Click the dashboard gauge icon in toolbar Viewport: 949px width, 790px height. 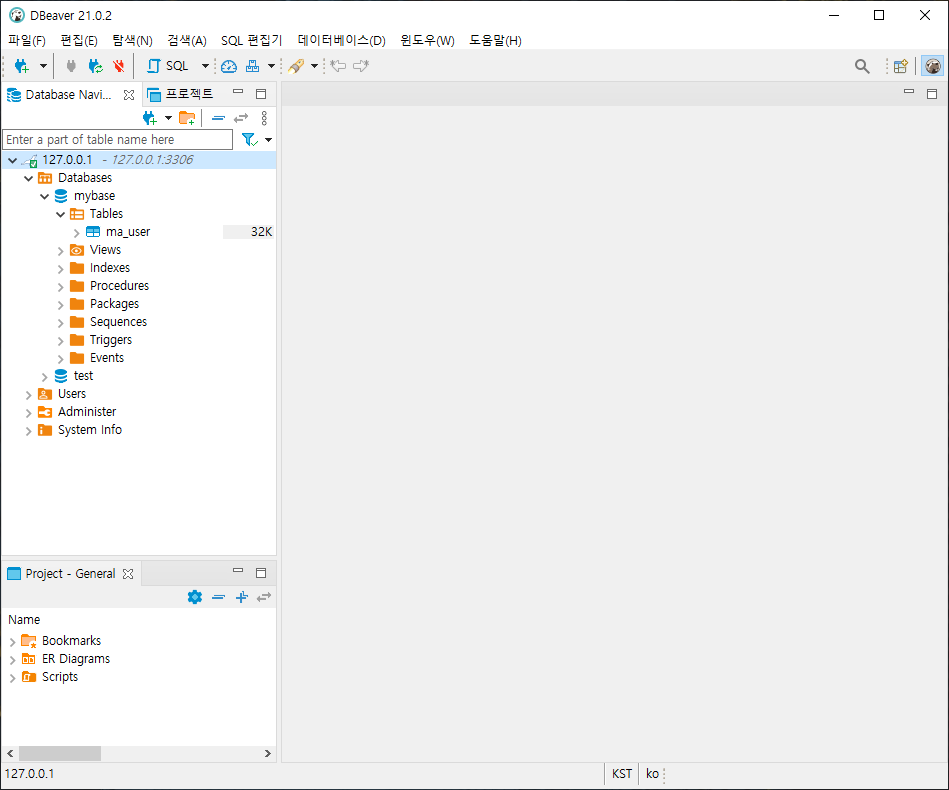point(229,66)
